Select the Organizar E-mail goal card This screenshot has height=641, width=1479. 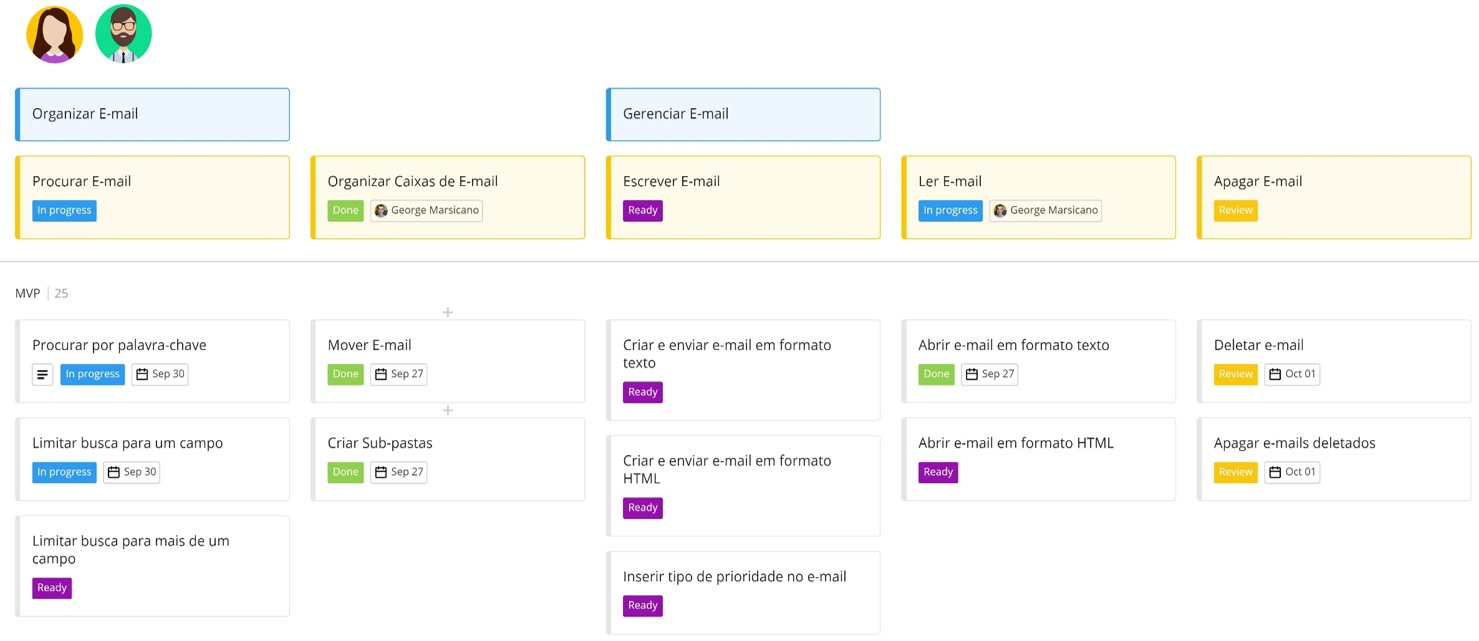152,114
